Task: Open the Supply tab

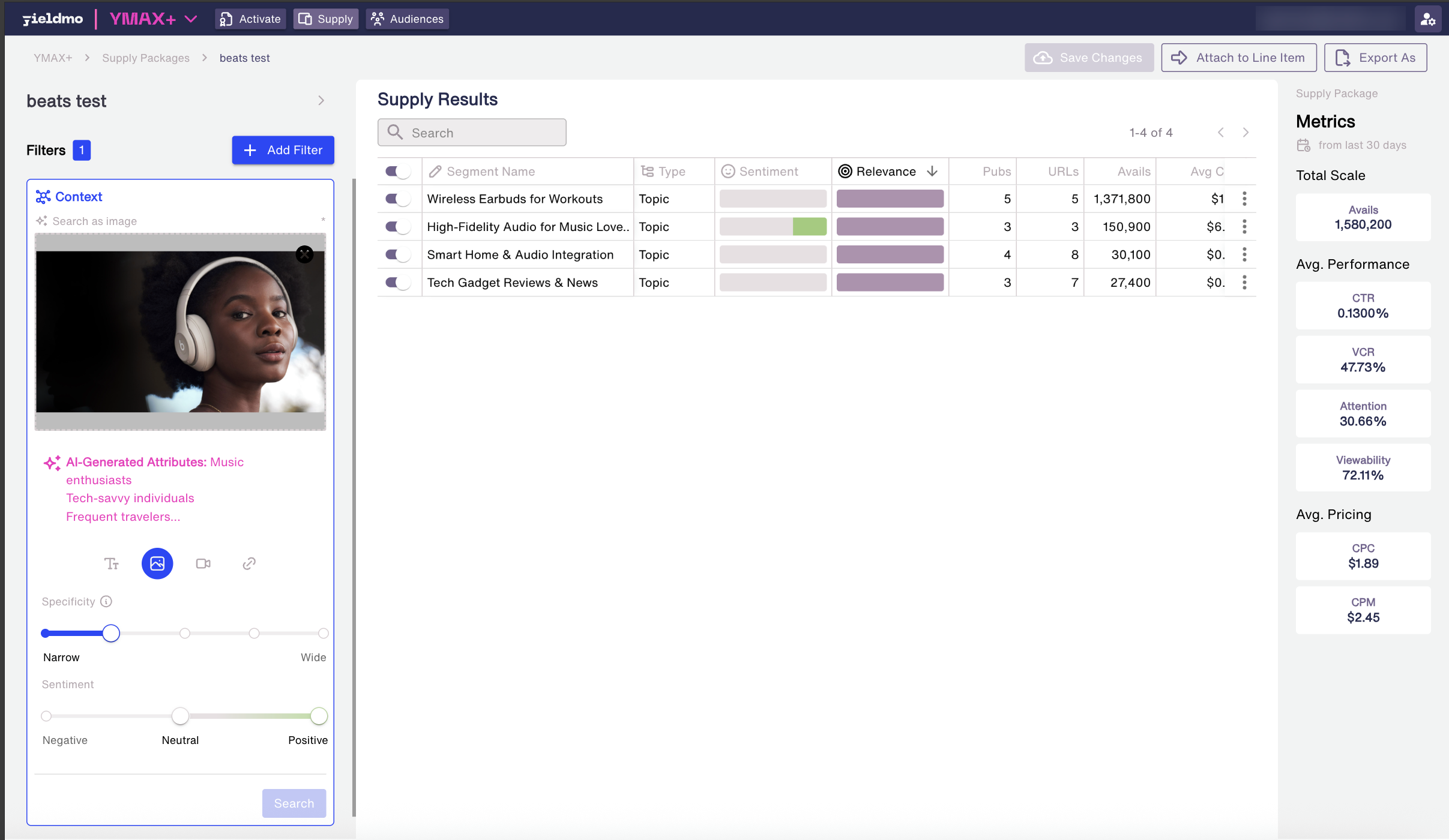Action: pyautogui.click(x=326, y=19)
